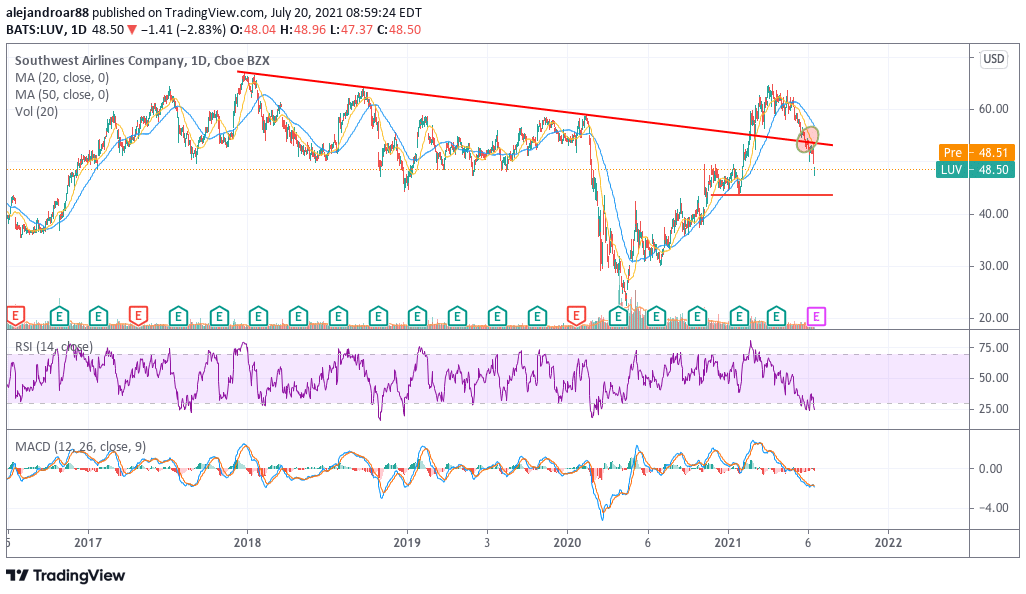The height and width of the screenshot is (594, 1026).
Task: Click the 2017 time axis label
Action: click(88, 542)
